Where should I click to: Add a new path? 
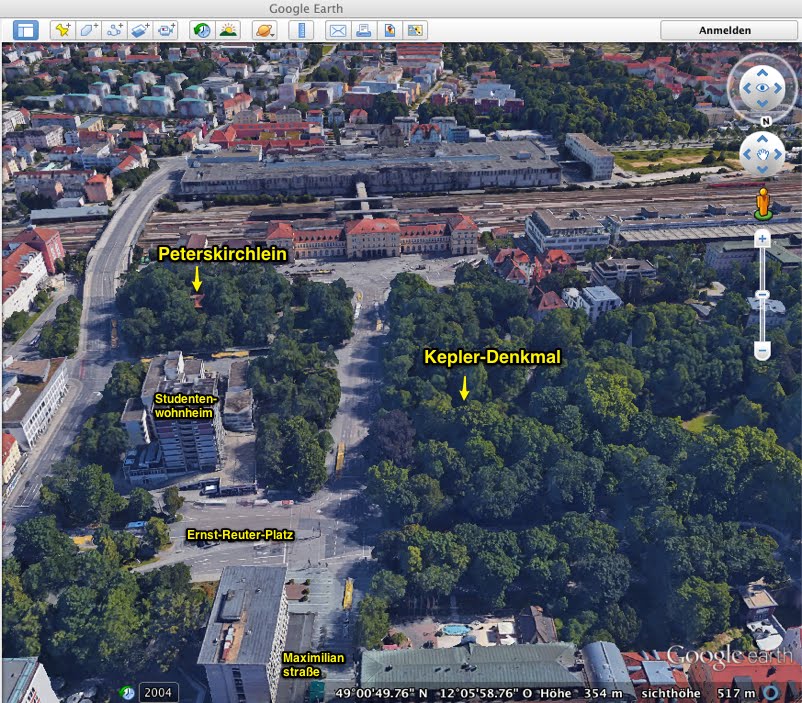coord(114,30)
